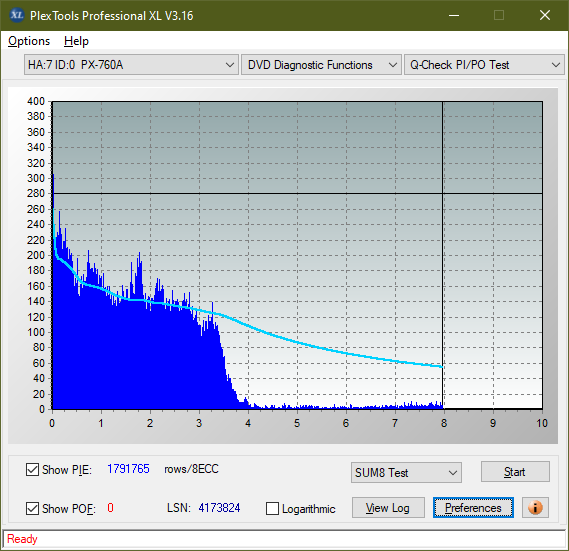Close the PlexTools window

tap(545, 15)
